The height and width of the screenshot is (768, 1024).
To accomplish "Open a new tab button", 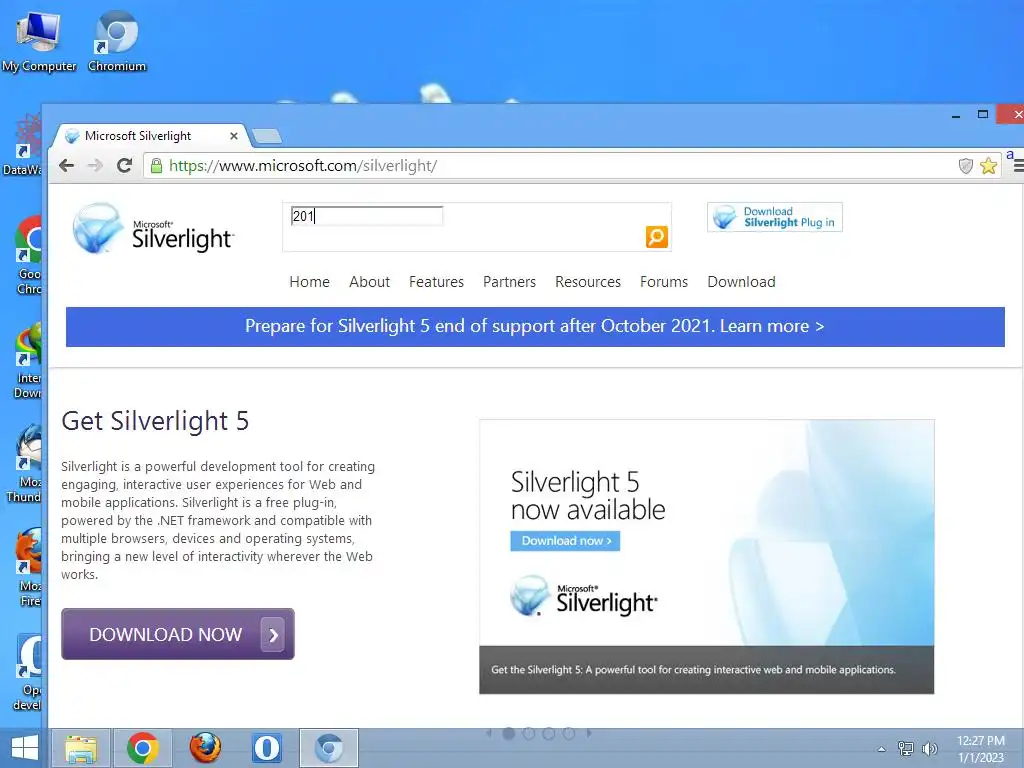I will pos(266,136).
